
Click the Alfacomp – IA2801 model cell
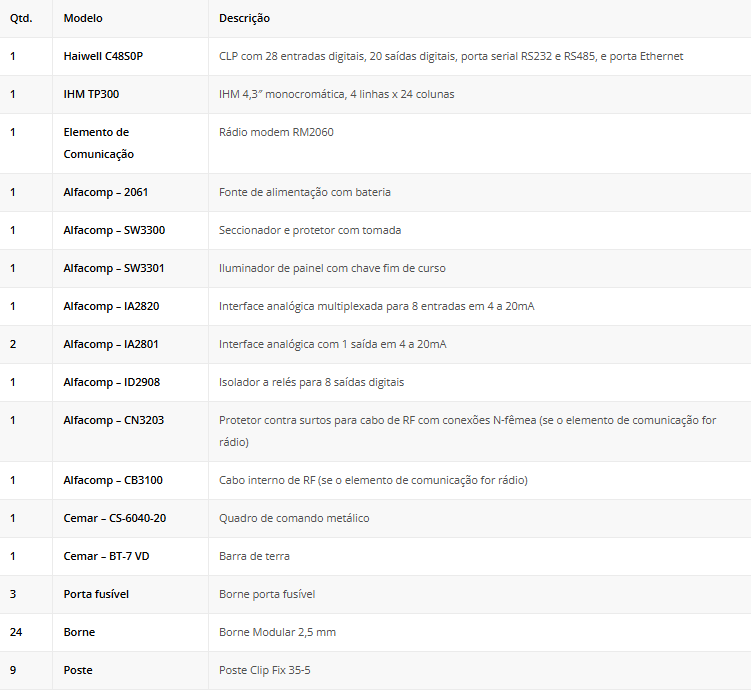point(111,344)
